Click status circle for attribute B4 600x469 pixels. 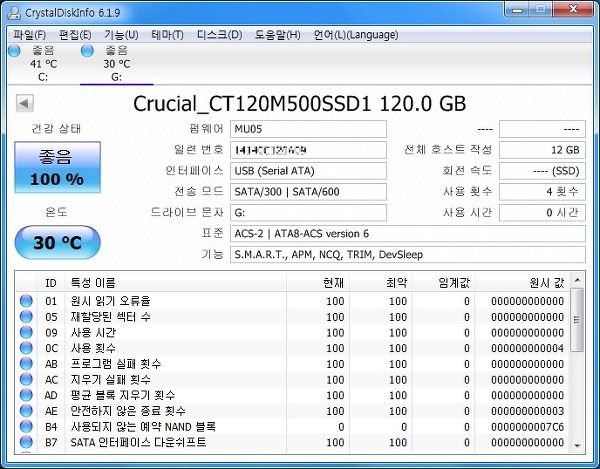pyautogui.click(x=26, y=427)
